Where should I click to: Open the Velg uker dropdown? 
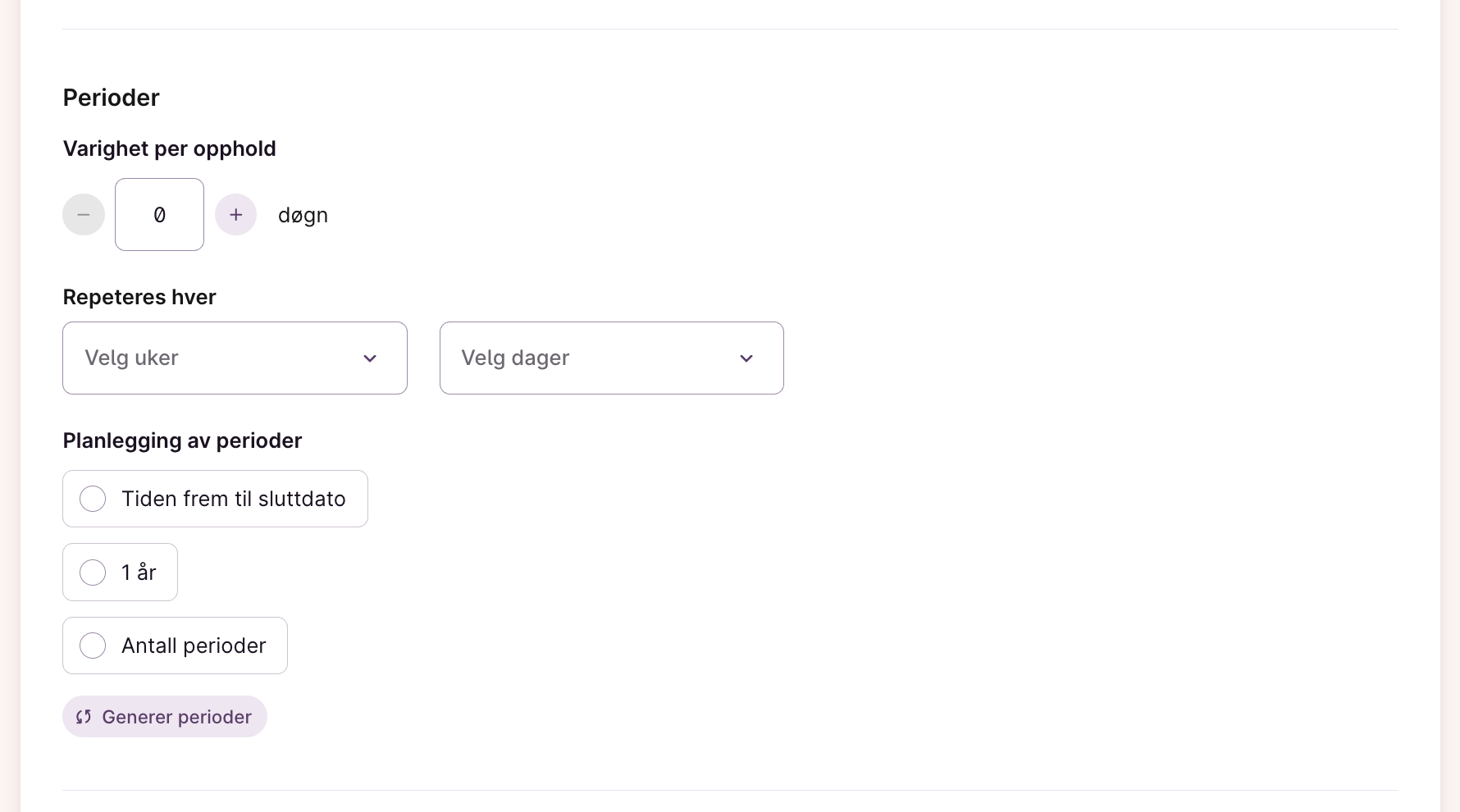coord(235,358)
